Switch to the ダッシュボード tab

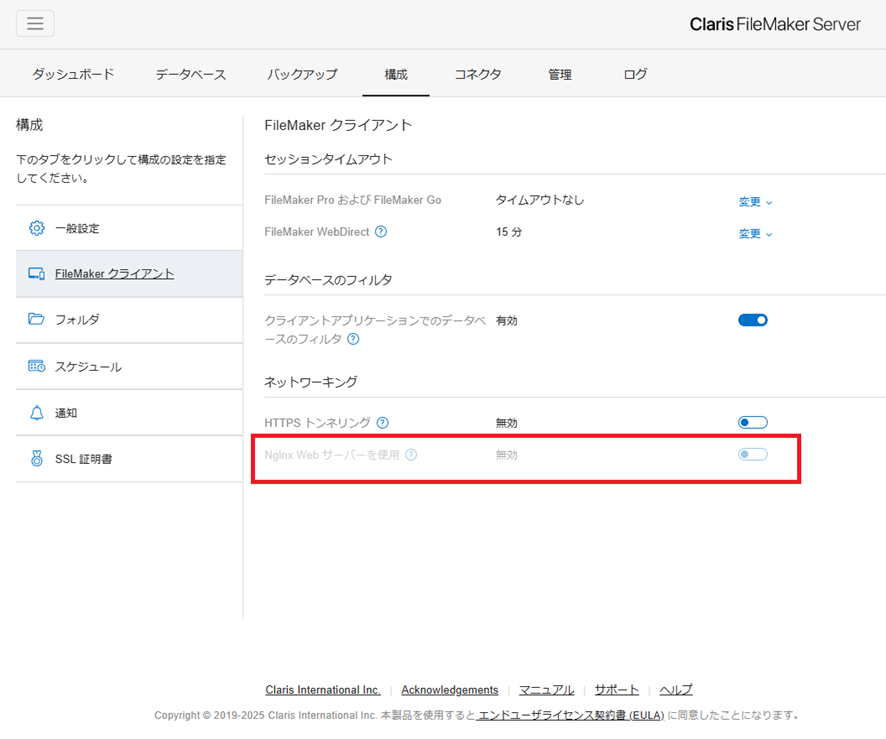(x=73, y=74)
